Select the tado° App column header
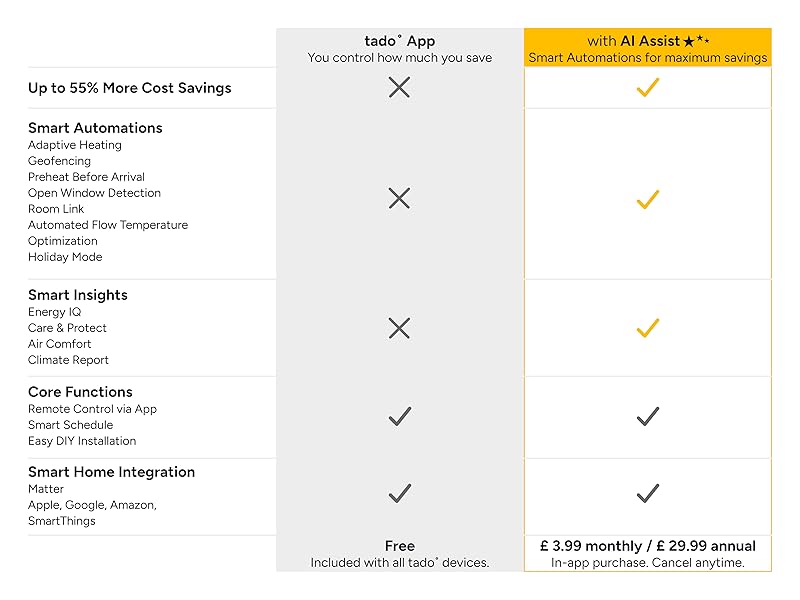 tap(399, 49)
